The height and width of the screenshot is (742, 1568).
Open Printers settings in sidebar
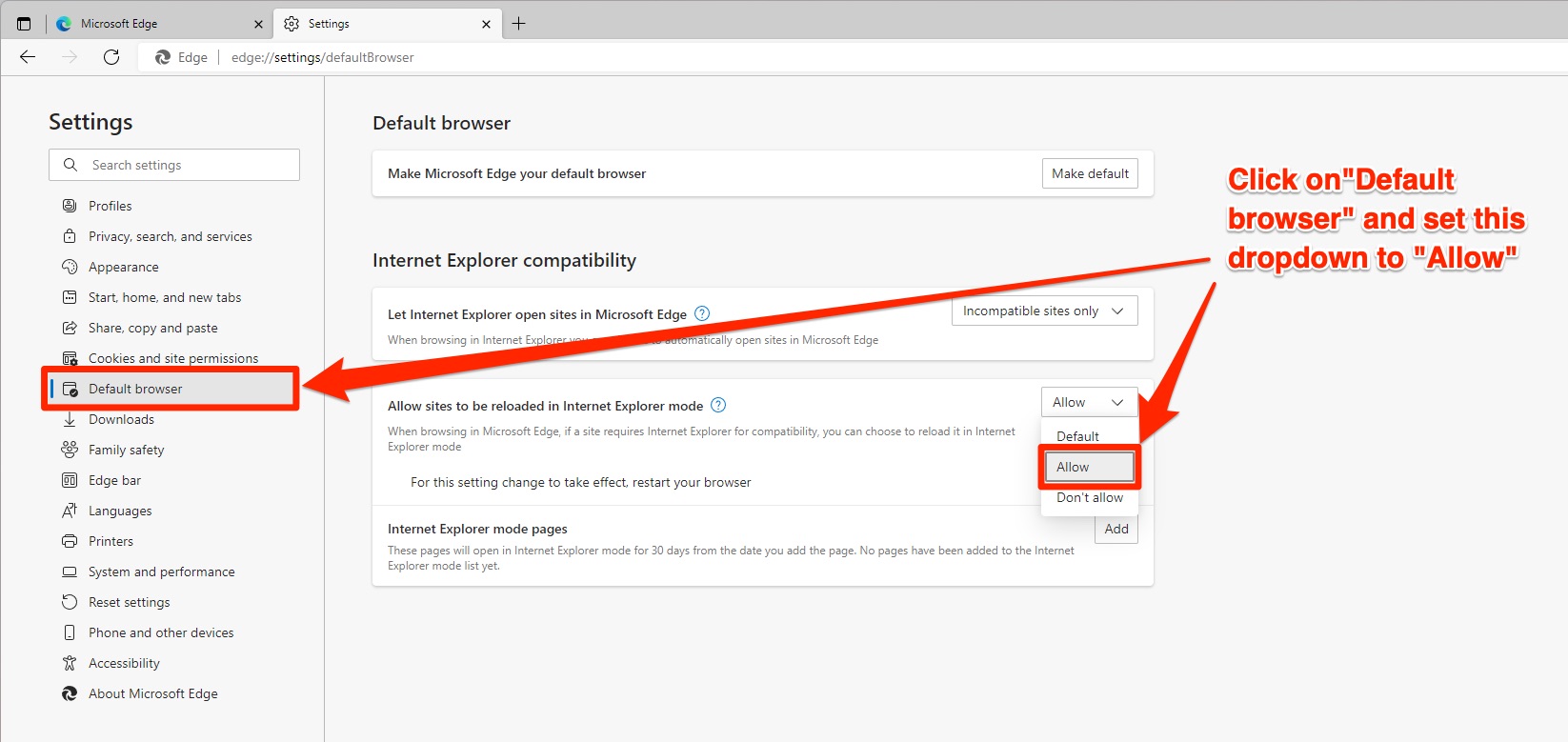pos(111,541)
